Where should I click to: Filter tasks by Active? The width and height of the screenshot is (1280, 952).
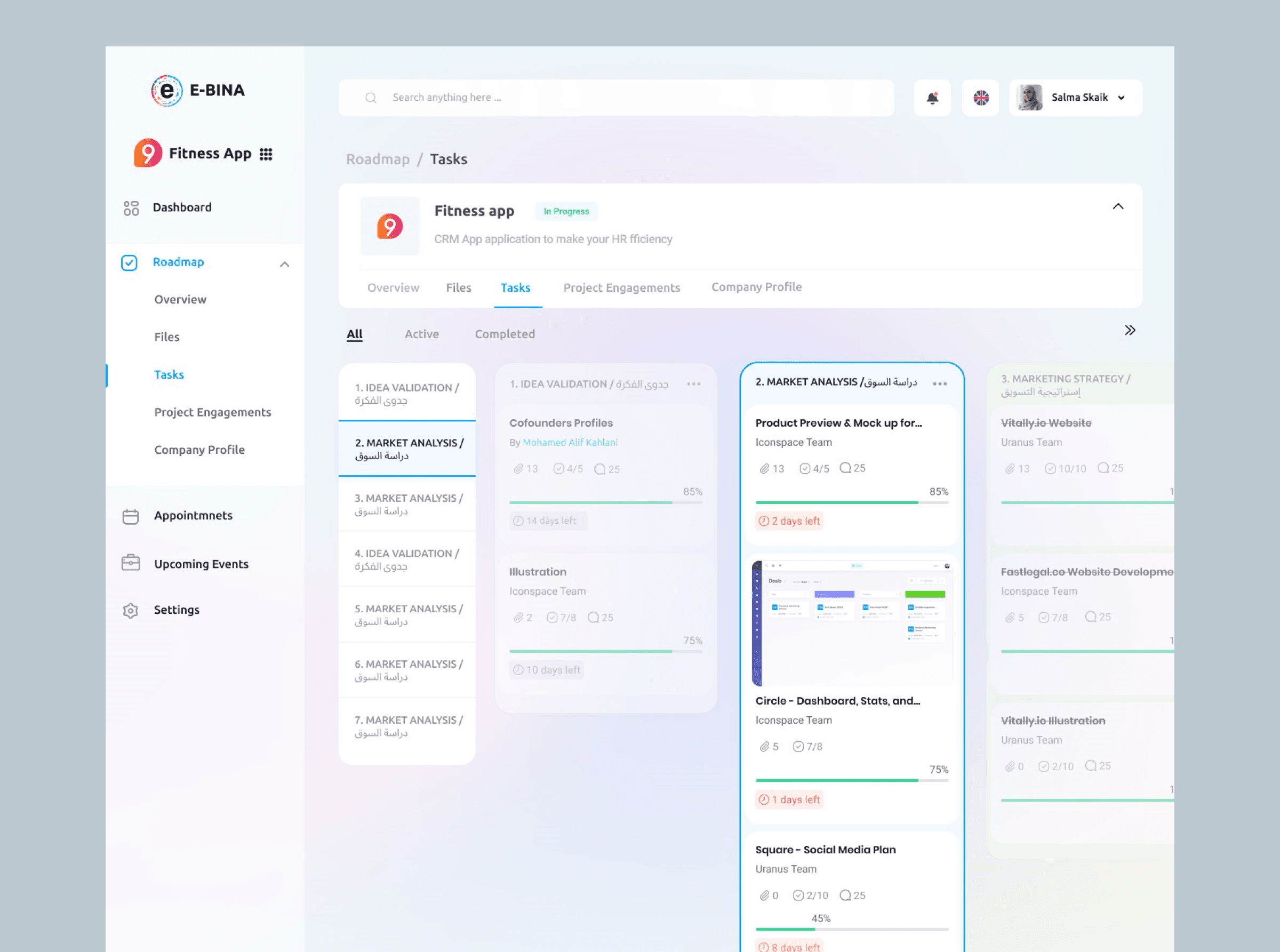[x=421, y=334]
